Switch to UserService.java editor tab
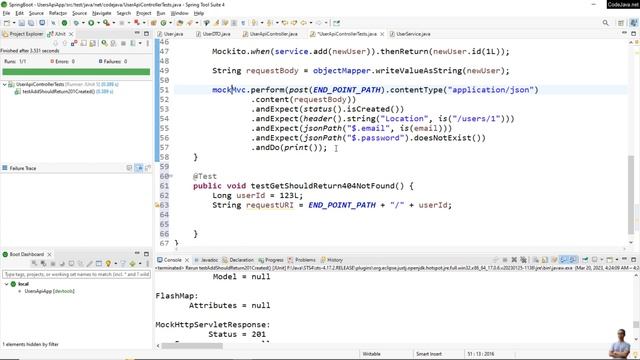Screen dimensions: 640x360 click(410, 34)
